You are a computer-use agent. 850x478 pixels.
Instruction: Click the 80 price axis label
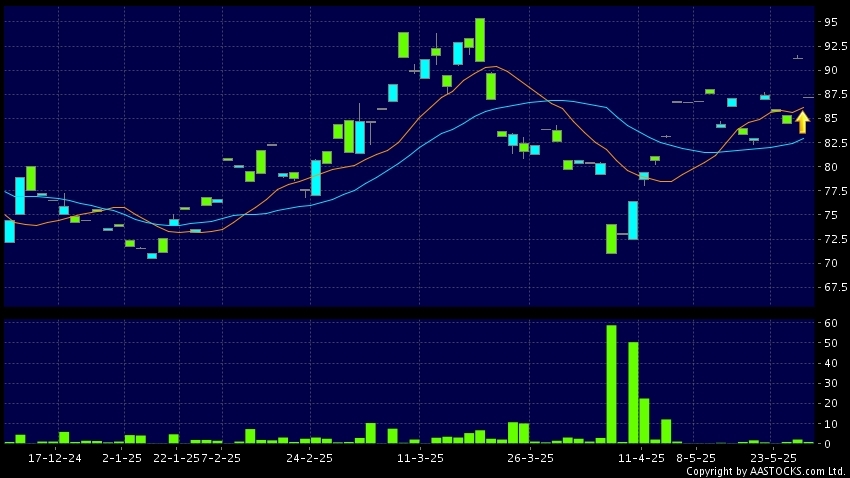pyautogui.click(x=830, y=167)
